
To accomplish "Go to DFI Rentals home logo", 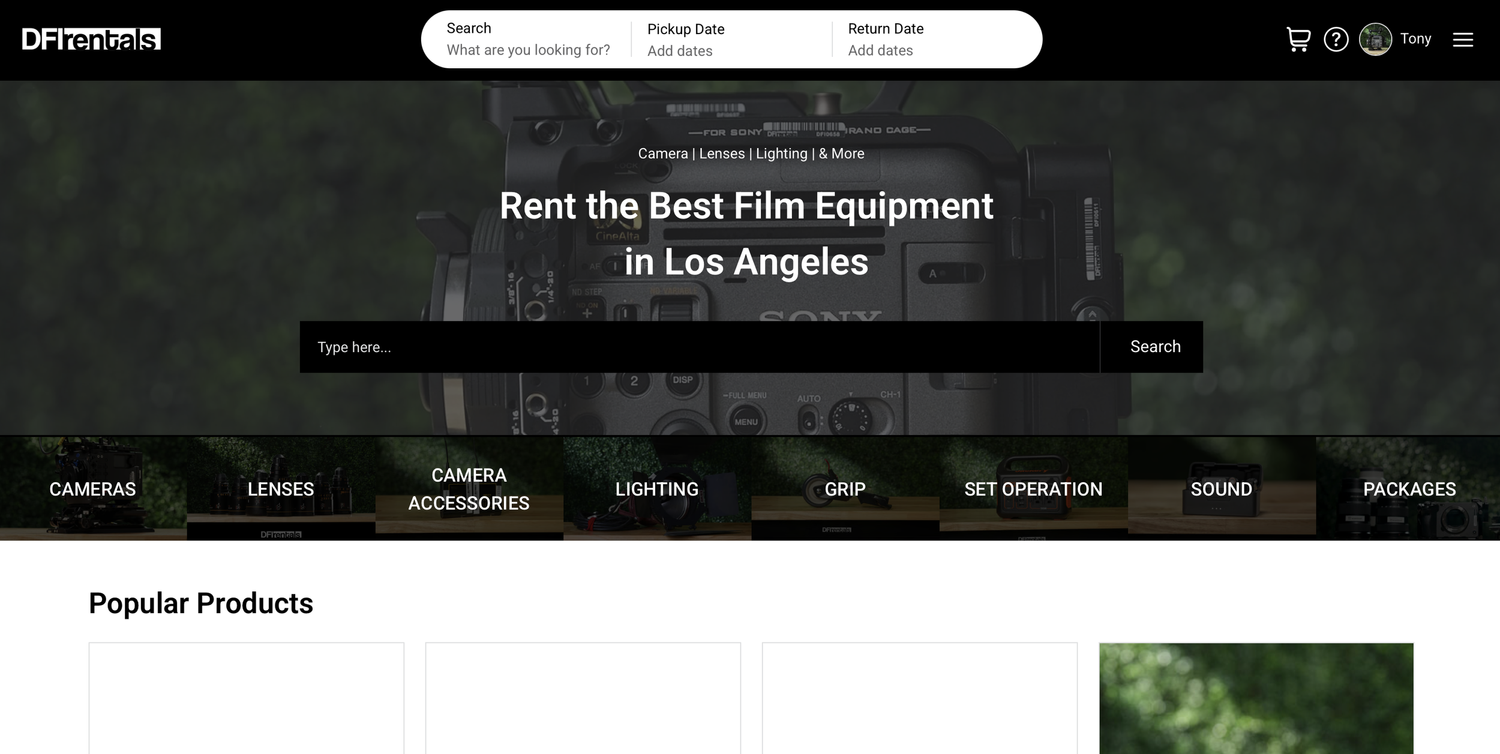I will pos(91,39).
